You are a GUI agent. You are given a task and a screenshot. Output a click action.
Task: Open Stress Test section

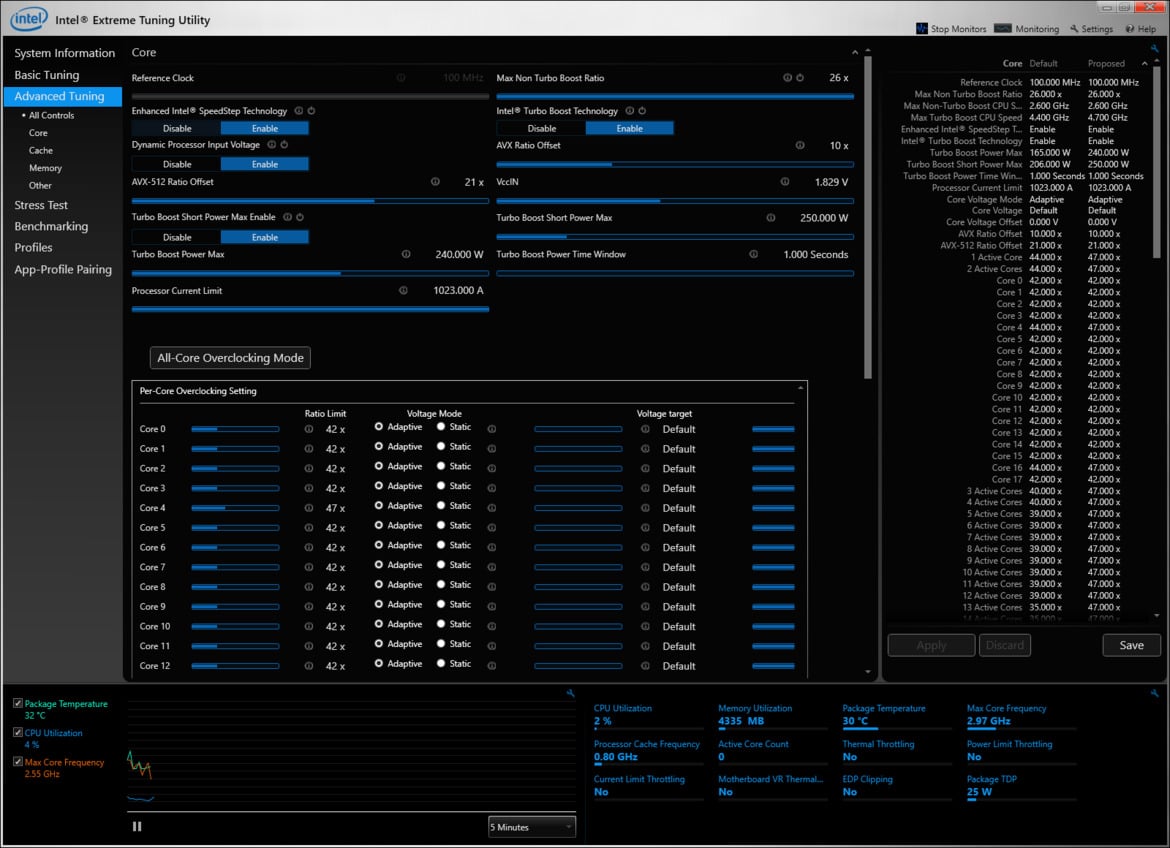(41, 205)
